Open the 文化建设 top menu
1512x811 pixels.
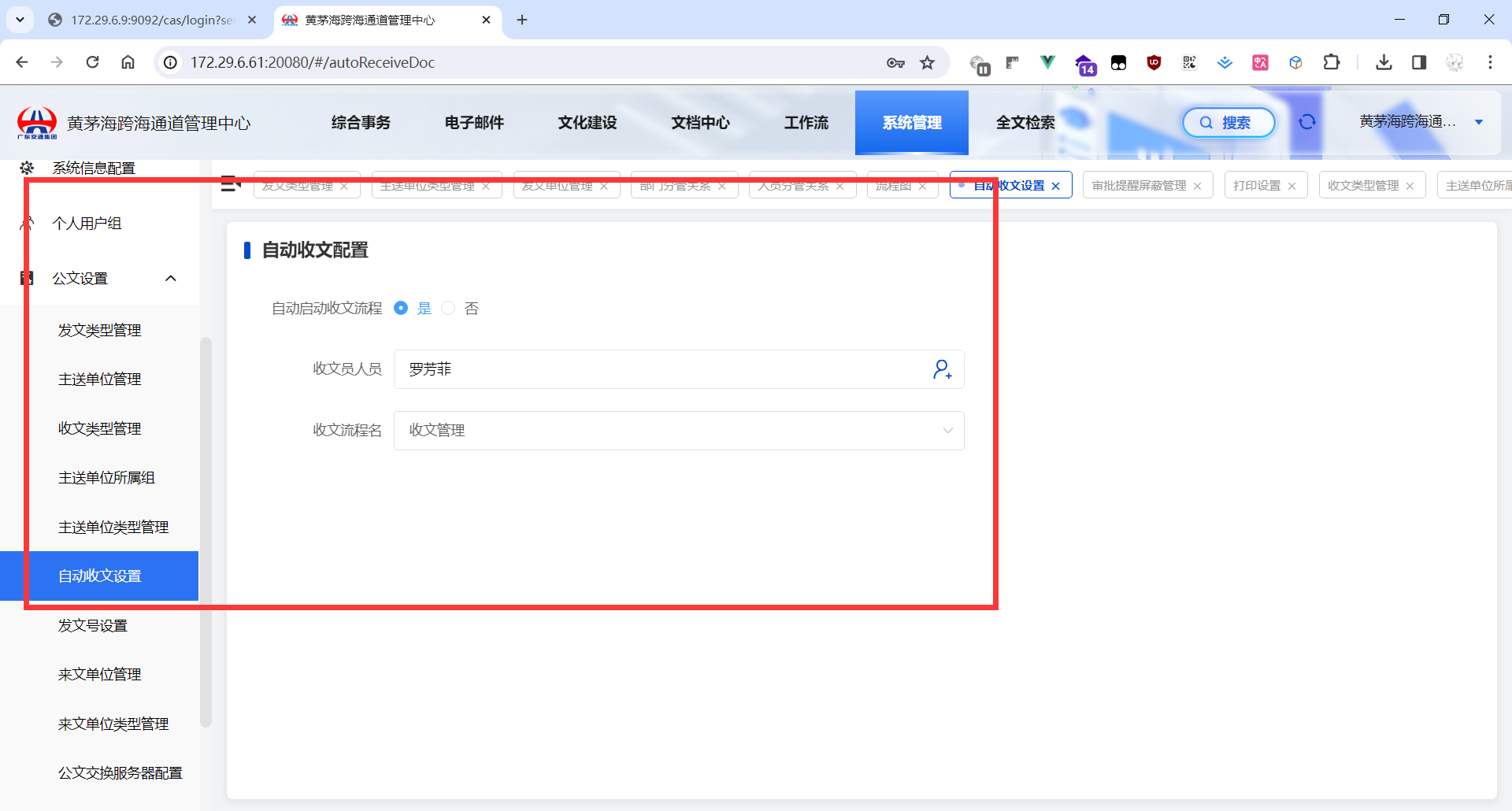tap(587, 123)
